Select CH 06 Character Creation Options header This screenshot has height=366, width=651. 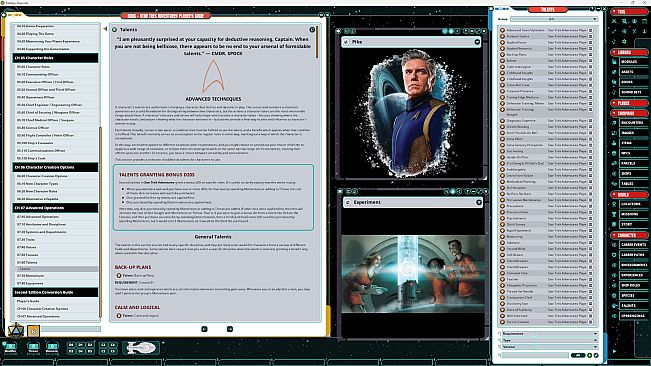pos(55,167)
